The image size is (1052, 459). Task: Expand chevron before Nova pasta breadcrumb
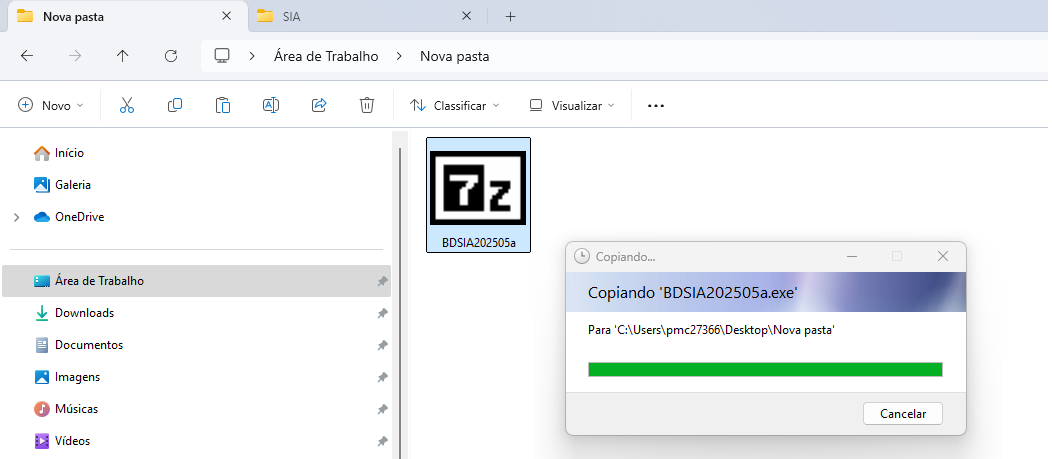coord(399,56)
